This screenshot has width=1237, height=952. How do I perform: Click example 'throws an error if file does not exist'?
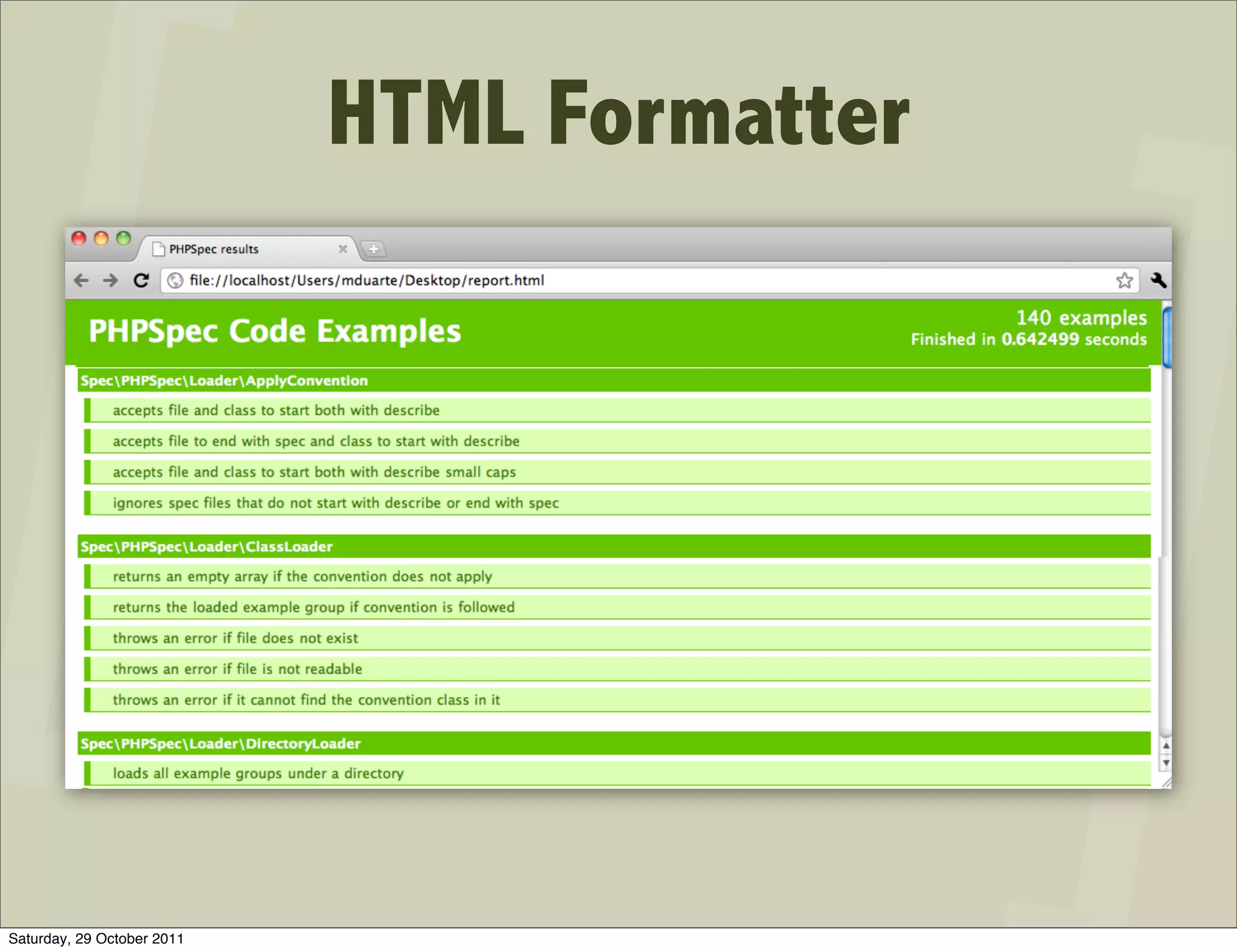[236, 638]
